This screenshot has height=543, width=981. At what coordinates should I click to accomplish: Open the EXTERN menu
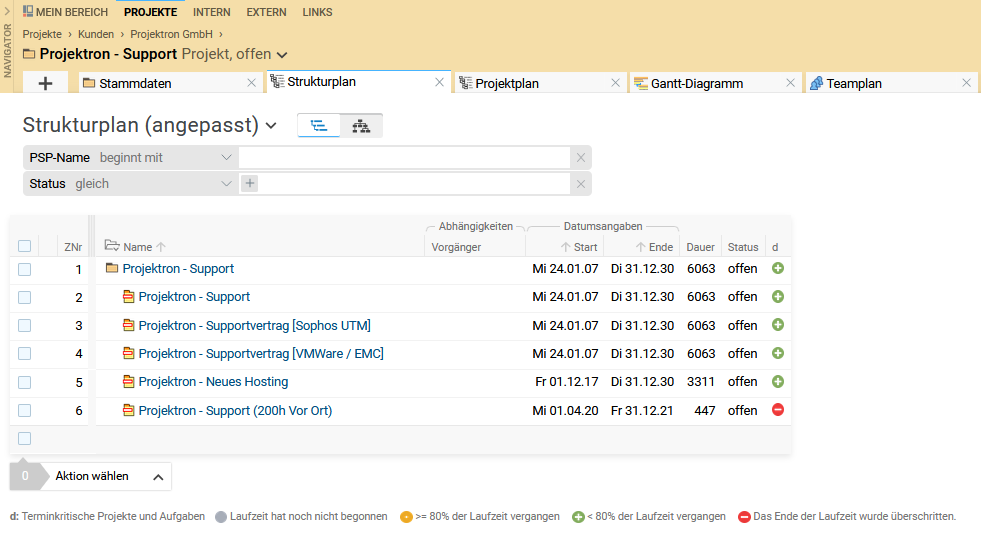266,12
